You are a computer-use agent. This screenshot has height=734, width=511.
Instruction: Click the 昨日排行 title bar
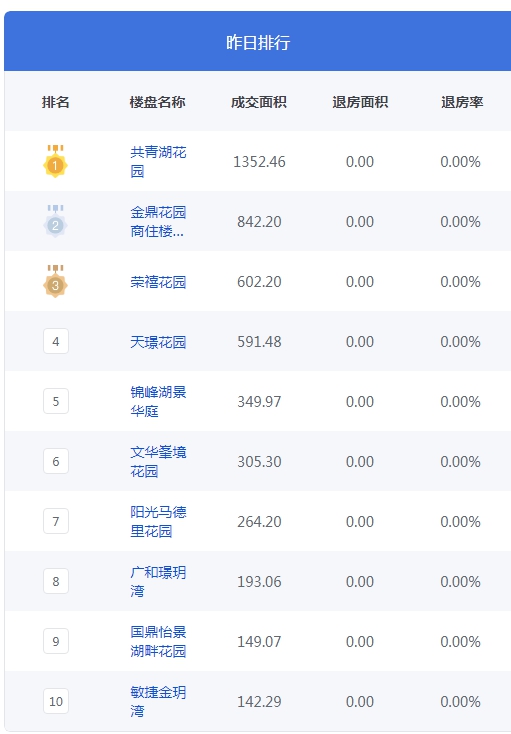[x=258, y=41]
